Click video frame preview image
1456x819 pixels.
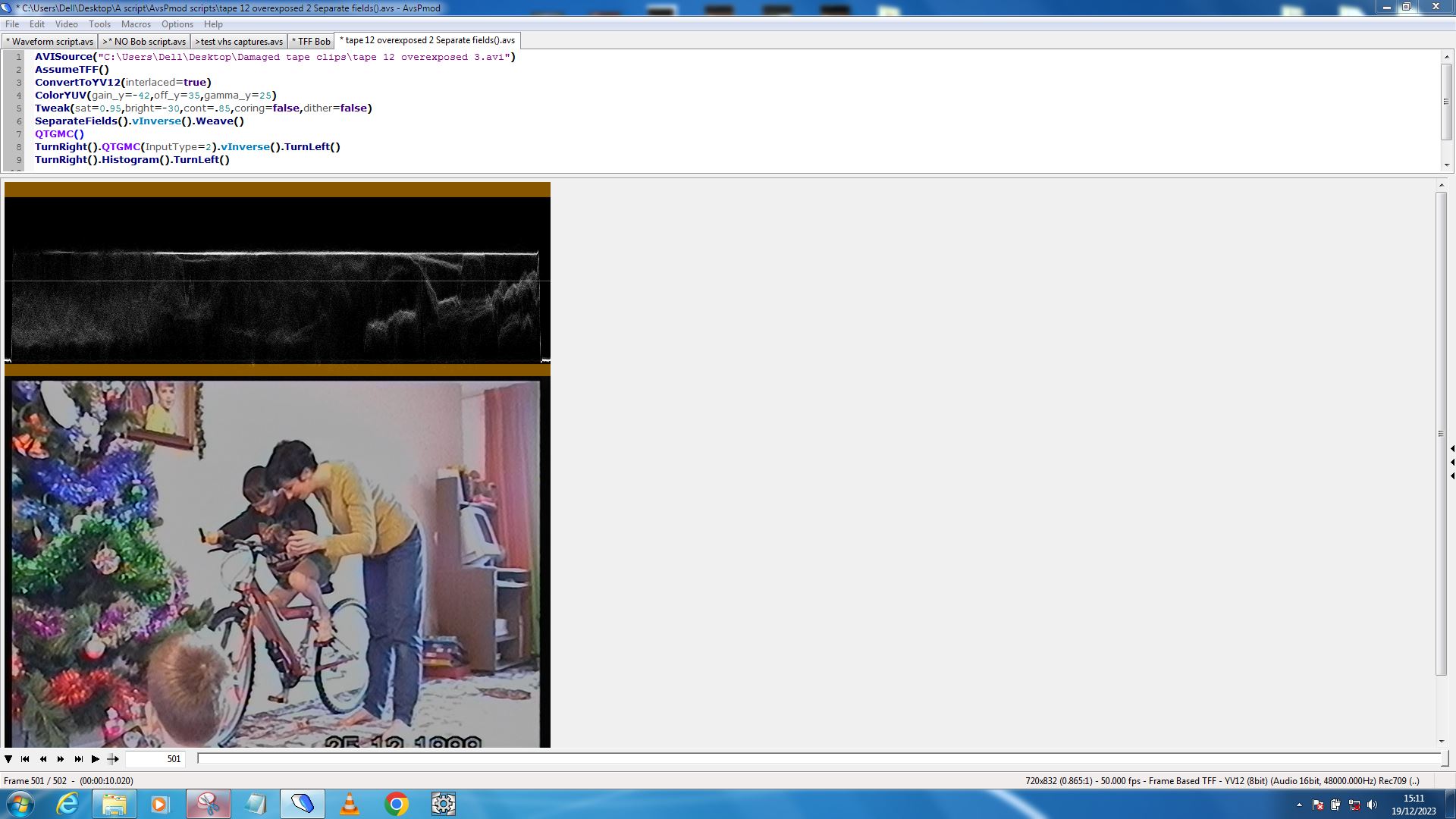pos(277,563)
